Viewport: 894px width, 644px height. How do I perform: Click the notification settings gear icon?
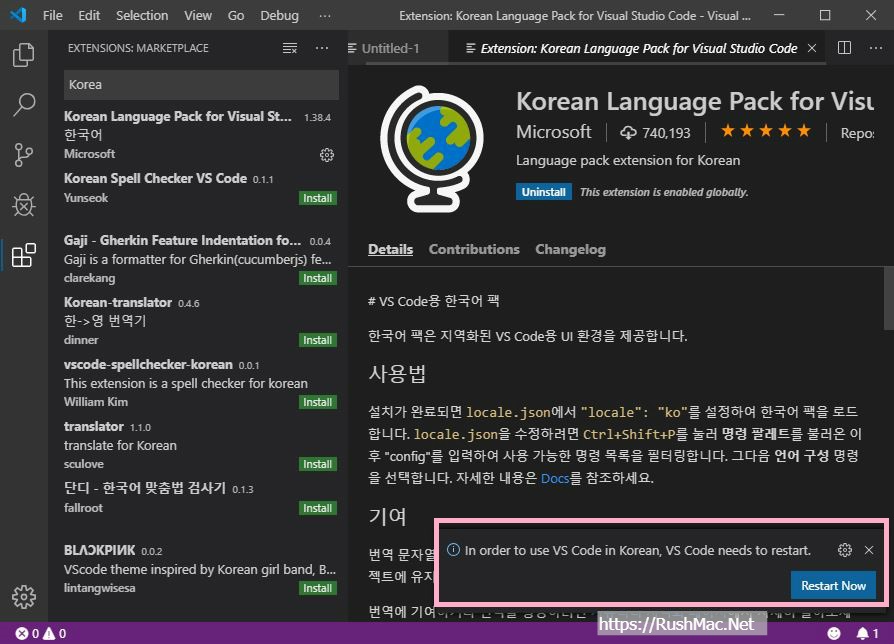844,550
